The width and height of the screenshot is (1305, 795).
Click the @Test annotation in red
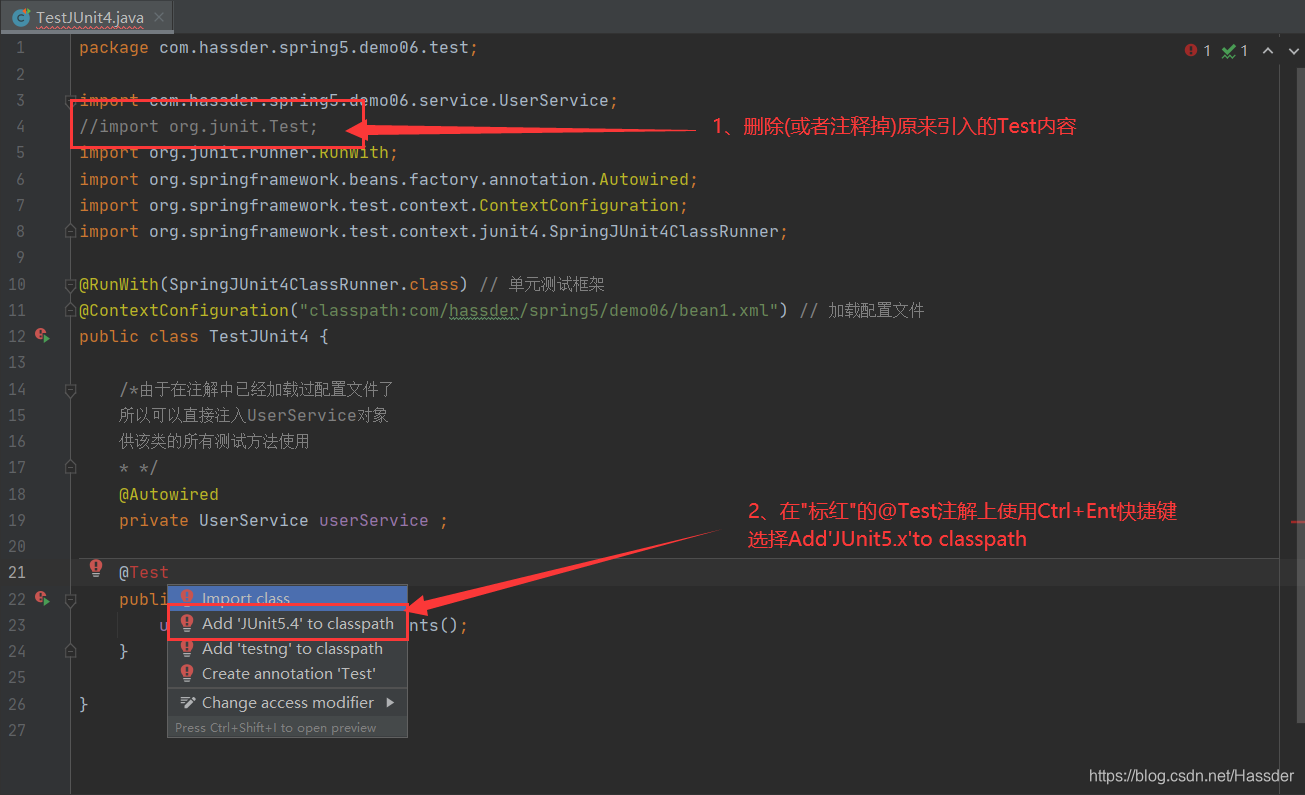[144, 572]
